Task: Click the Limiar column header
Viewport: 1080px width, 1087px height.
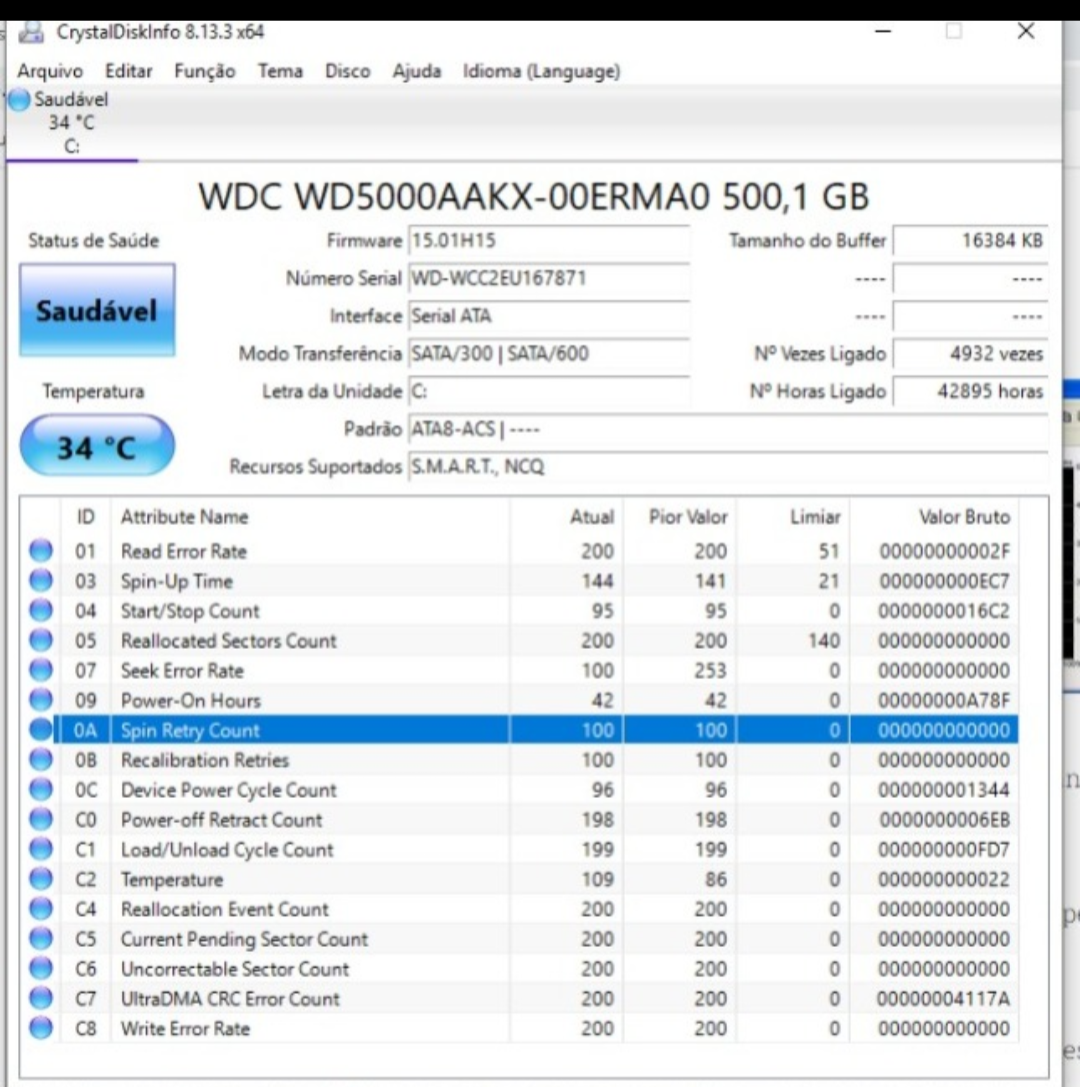Action: click(793, 516)
